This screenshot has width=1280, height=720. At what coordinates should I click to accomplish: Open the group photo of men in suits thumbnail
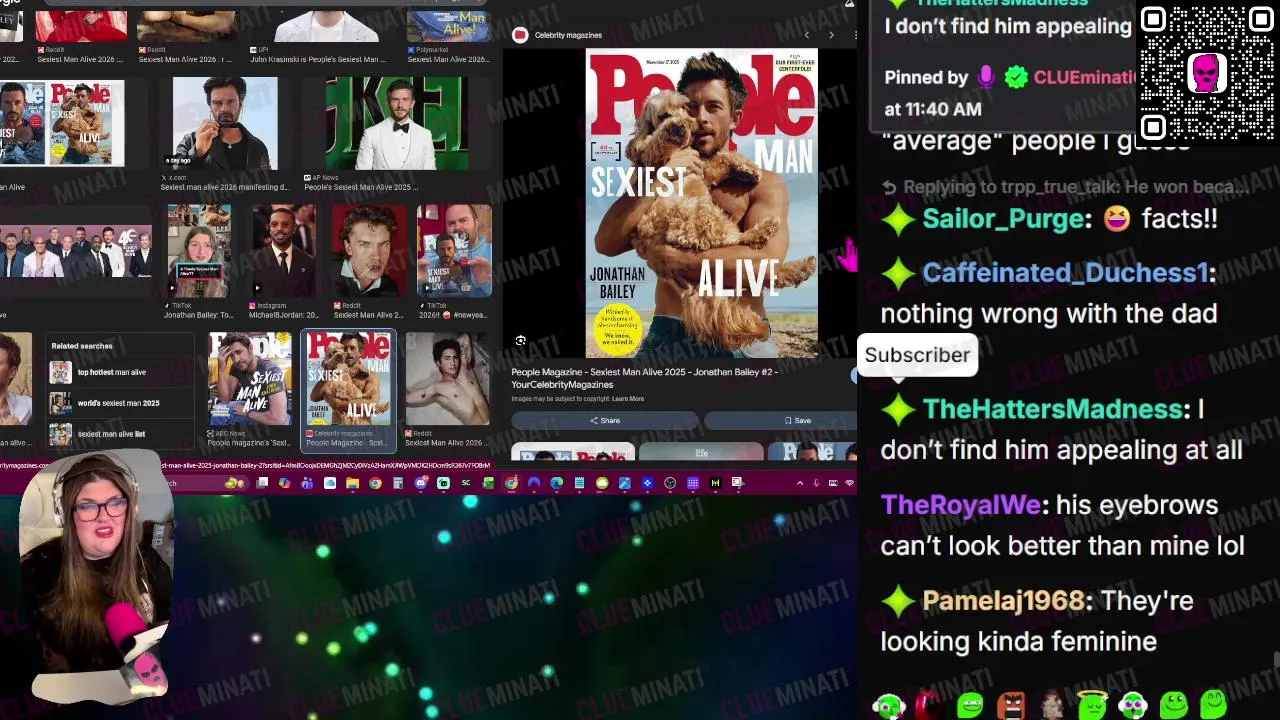pyautogui.click(x=76, y=251)
